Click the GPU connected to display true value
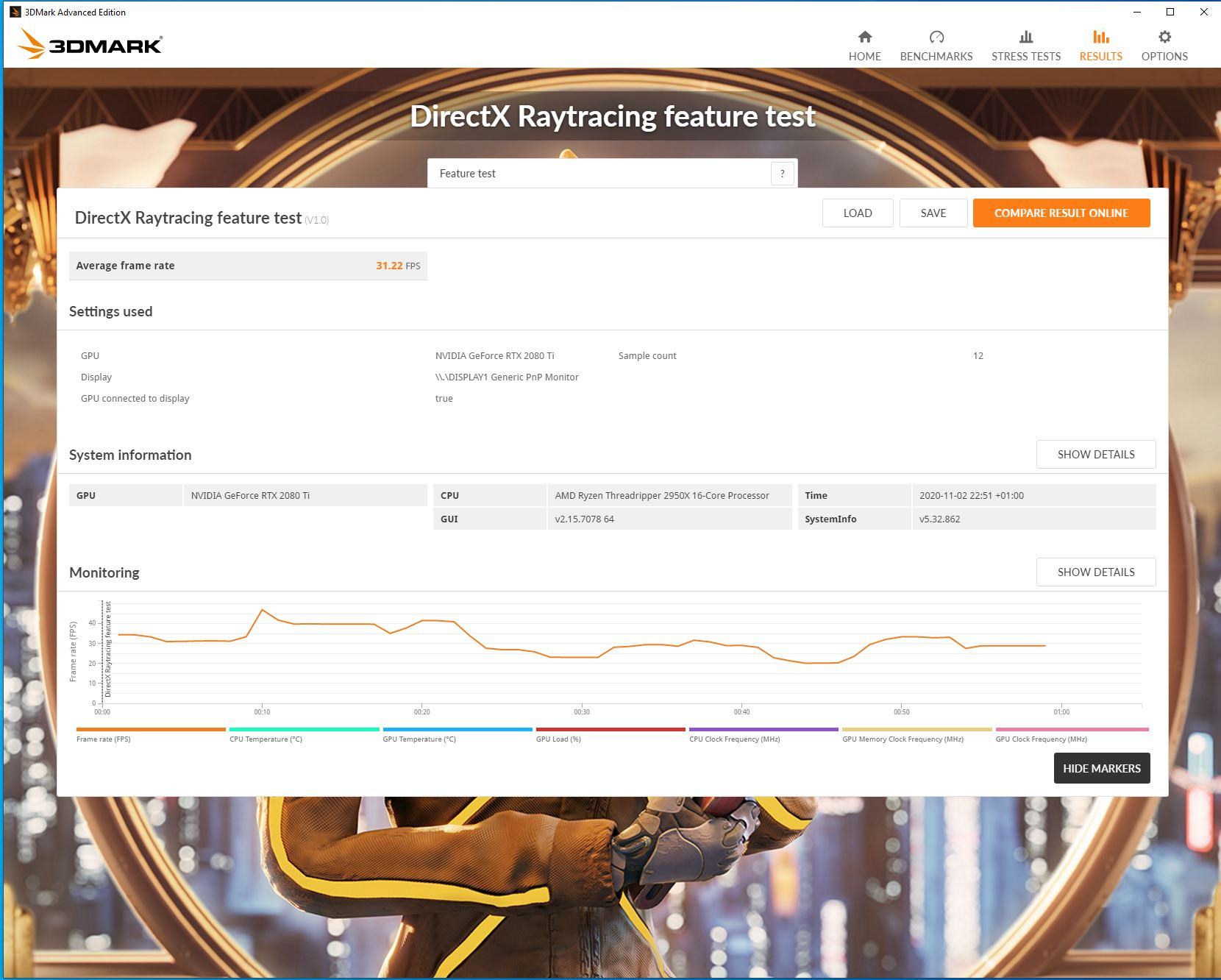Image resolution: width=1221 pixels, height=980 pixels. (444, 398)
